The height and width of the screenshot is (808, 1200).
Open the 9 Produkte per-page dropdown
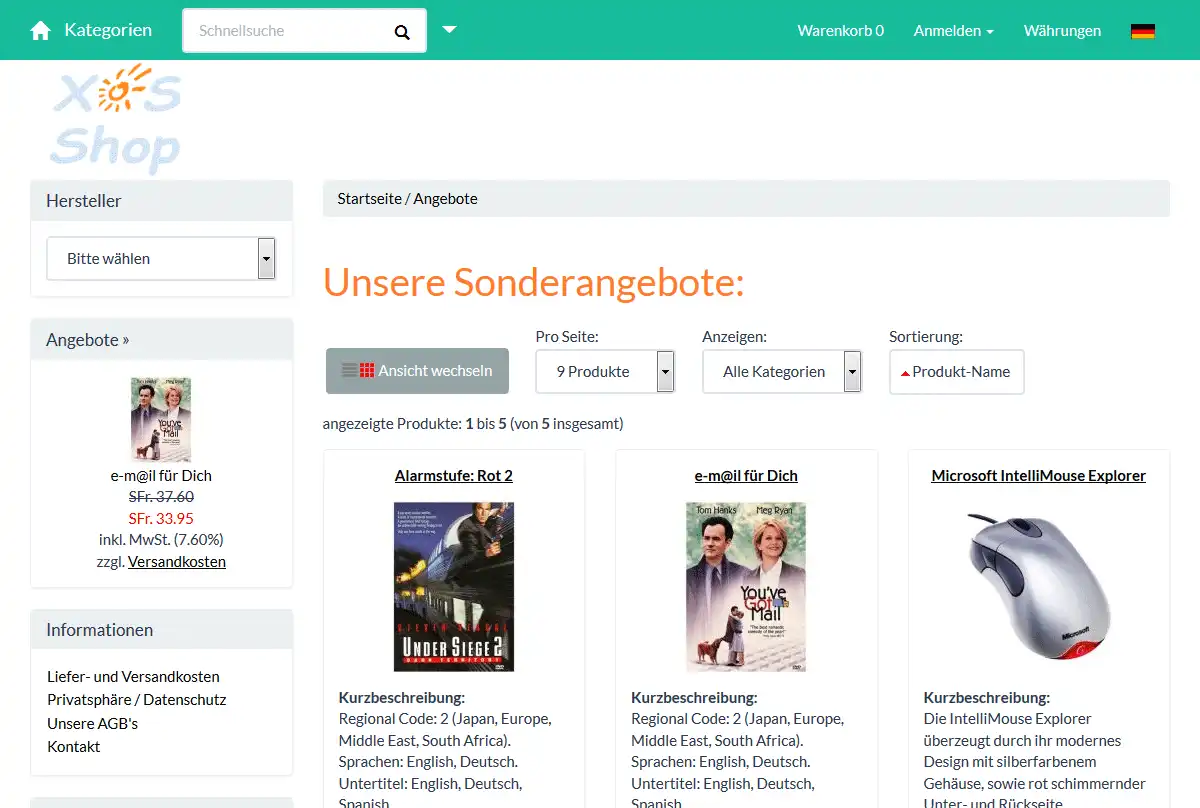605,371
